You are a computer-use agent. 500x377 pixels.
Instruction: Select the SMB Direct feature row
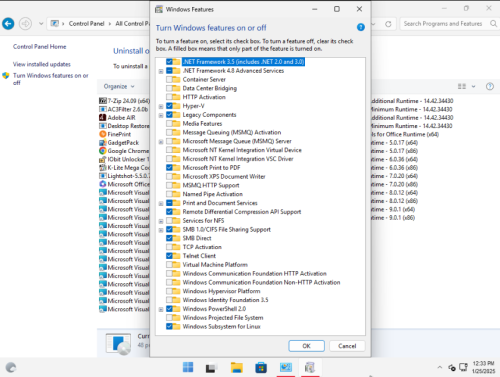coord(197,238)
